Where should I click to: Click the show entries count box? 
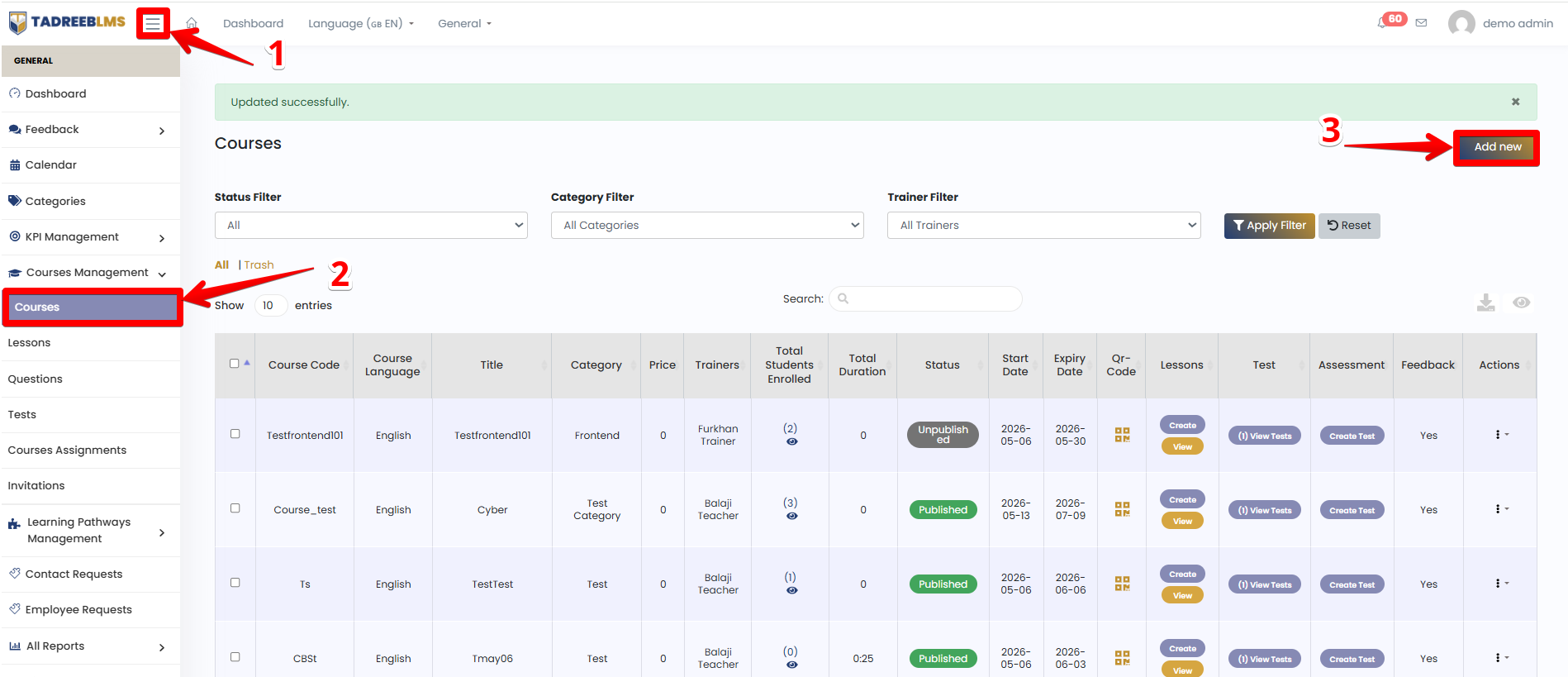click(x=270, y=305)
